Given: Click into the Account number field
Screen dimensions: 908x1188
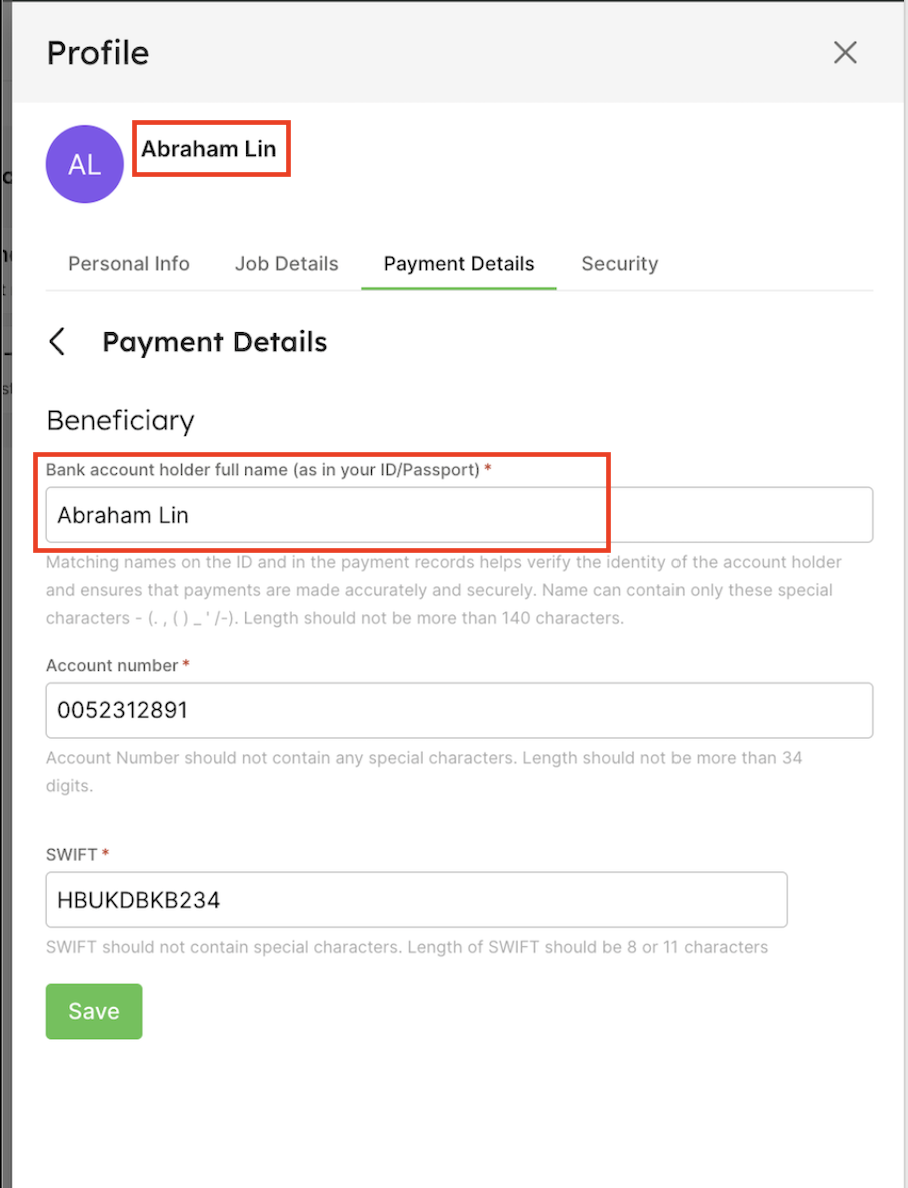Looking at the screenshot, I should [459, 711].
